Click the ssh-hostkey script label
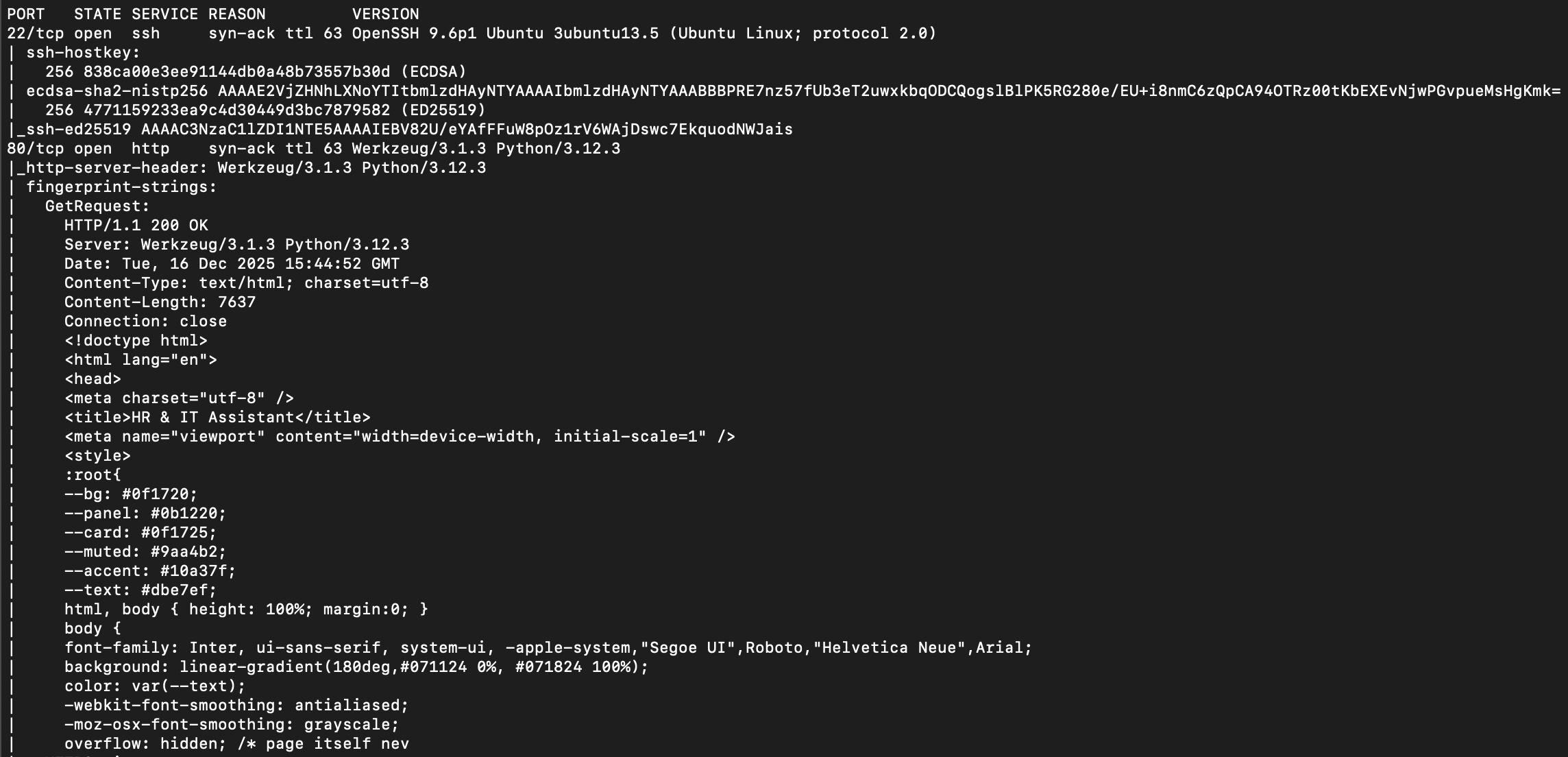 (x=83, y=53)
